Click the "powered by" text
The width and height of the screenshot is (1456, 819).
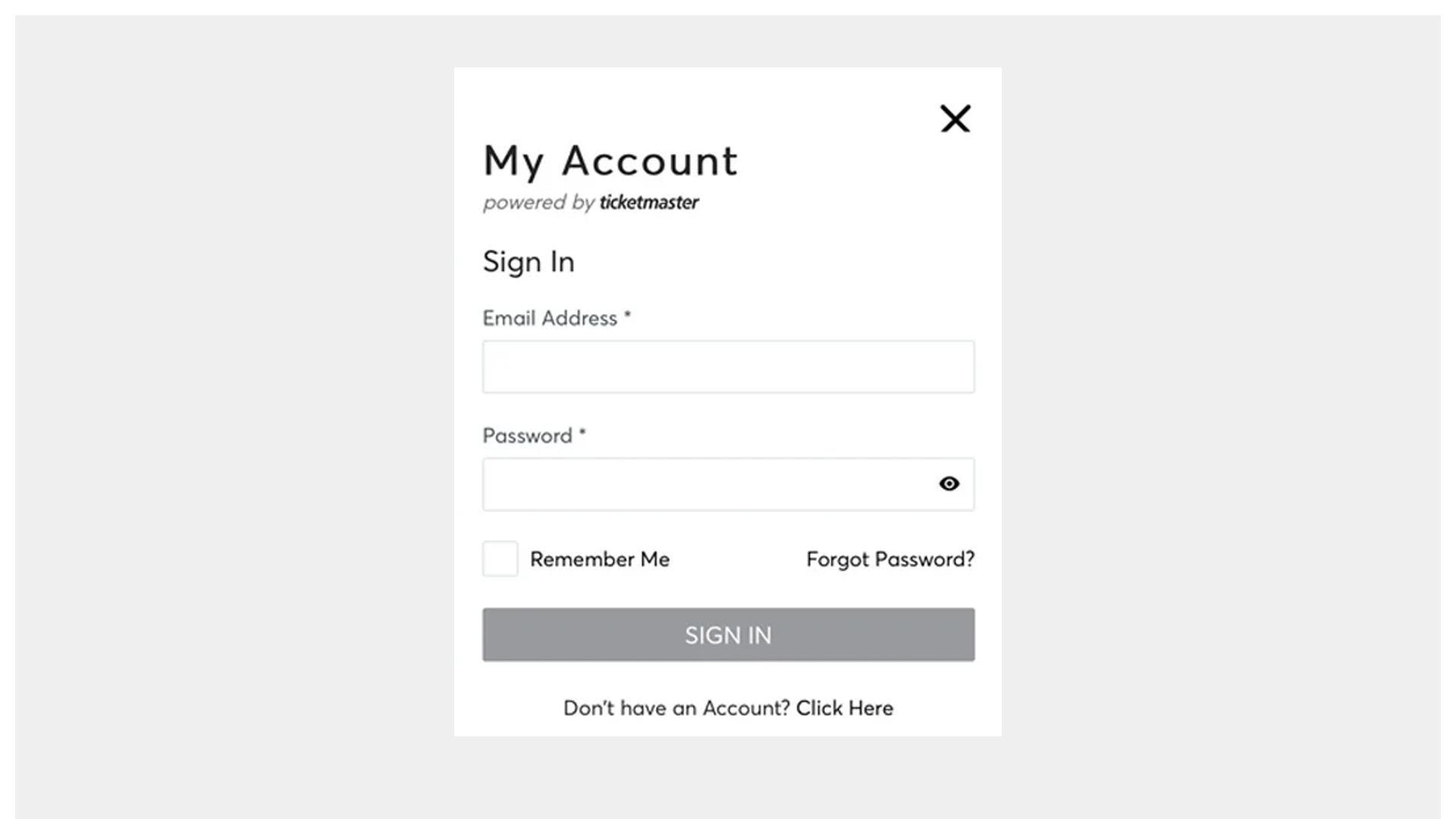538,202
